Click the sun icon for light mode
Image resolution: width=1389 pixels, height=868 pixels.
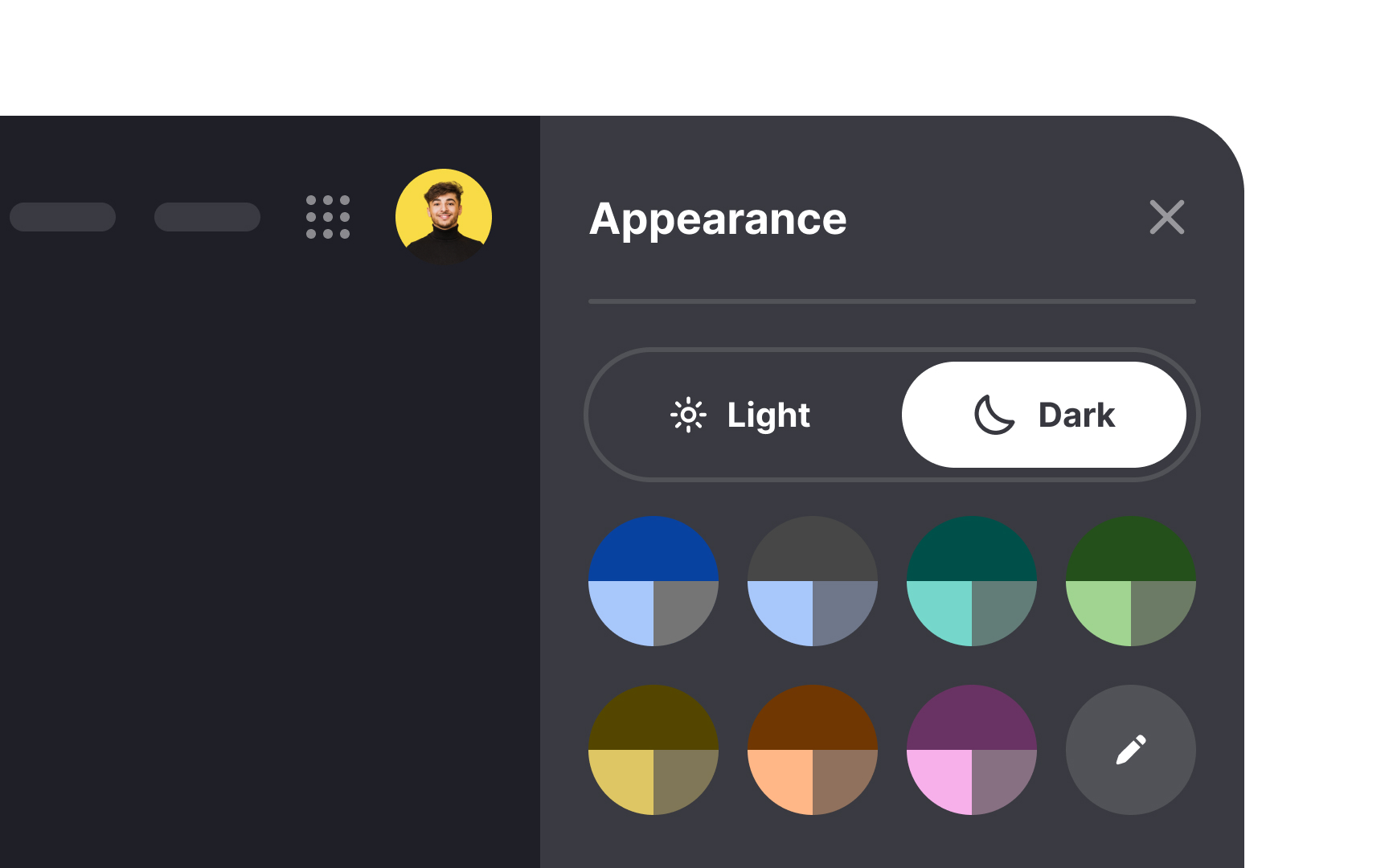click(688, 416)
